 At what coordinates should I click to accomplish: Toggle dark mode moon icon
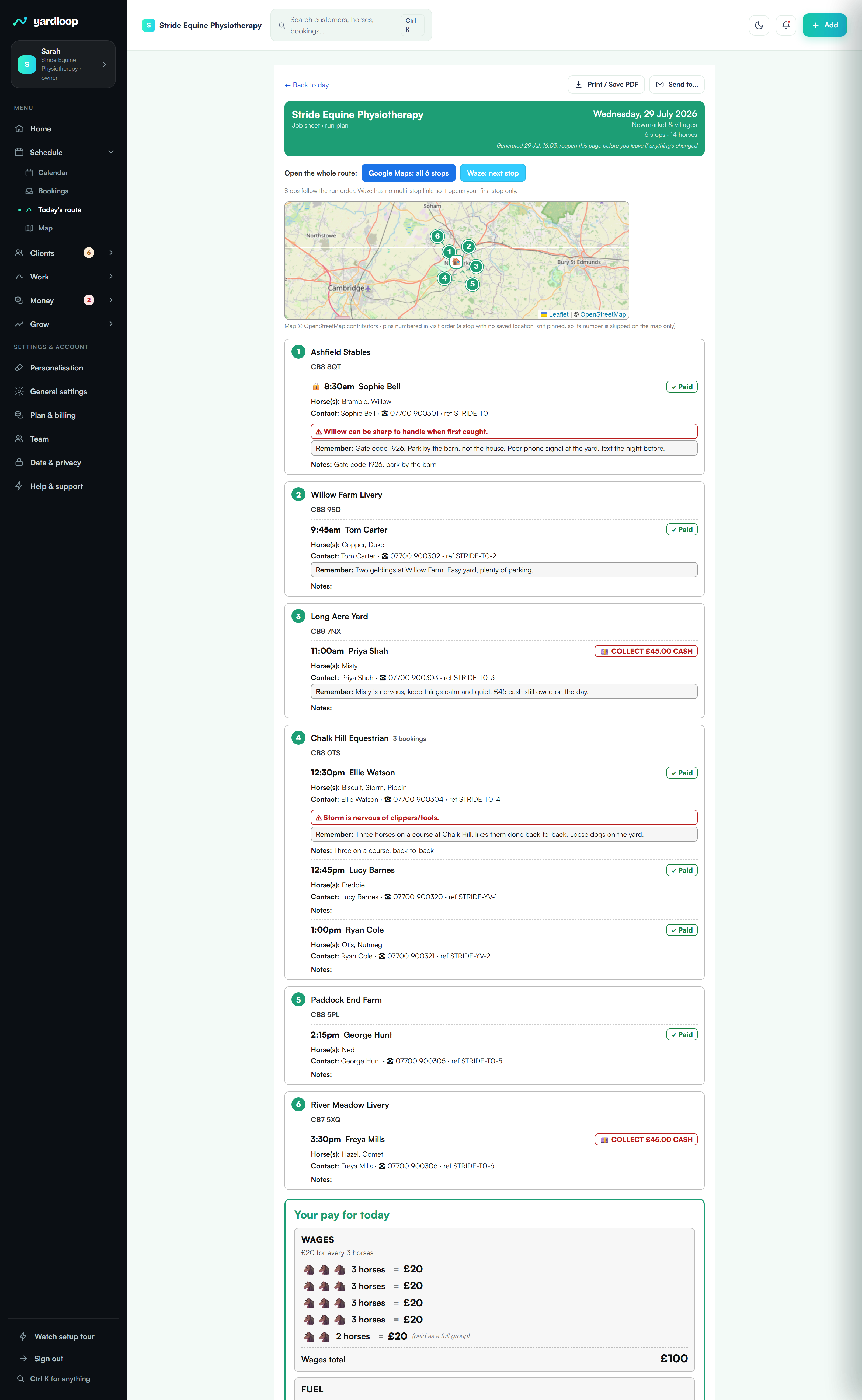(x=759, y=25)
